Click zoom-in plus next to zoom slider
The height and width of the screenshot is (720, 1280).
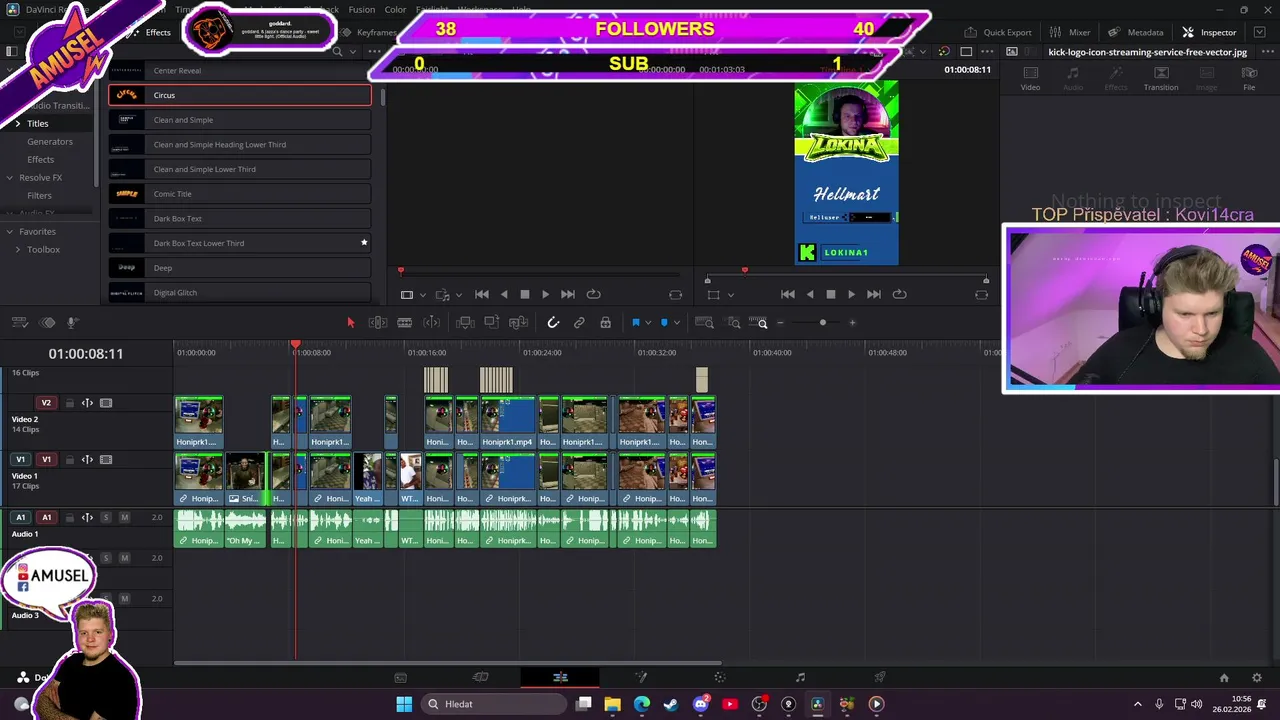852,322
